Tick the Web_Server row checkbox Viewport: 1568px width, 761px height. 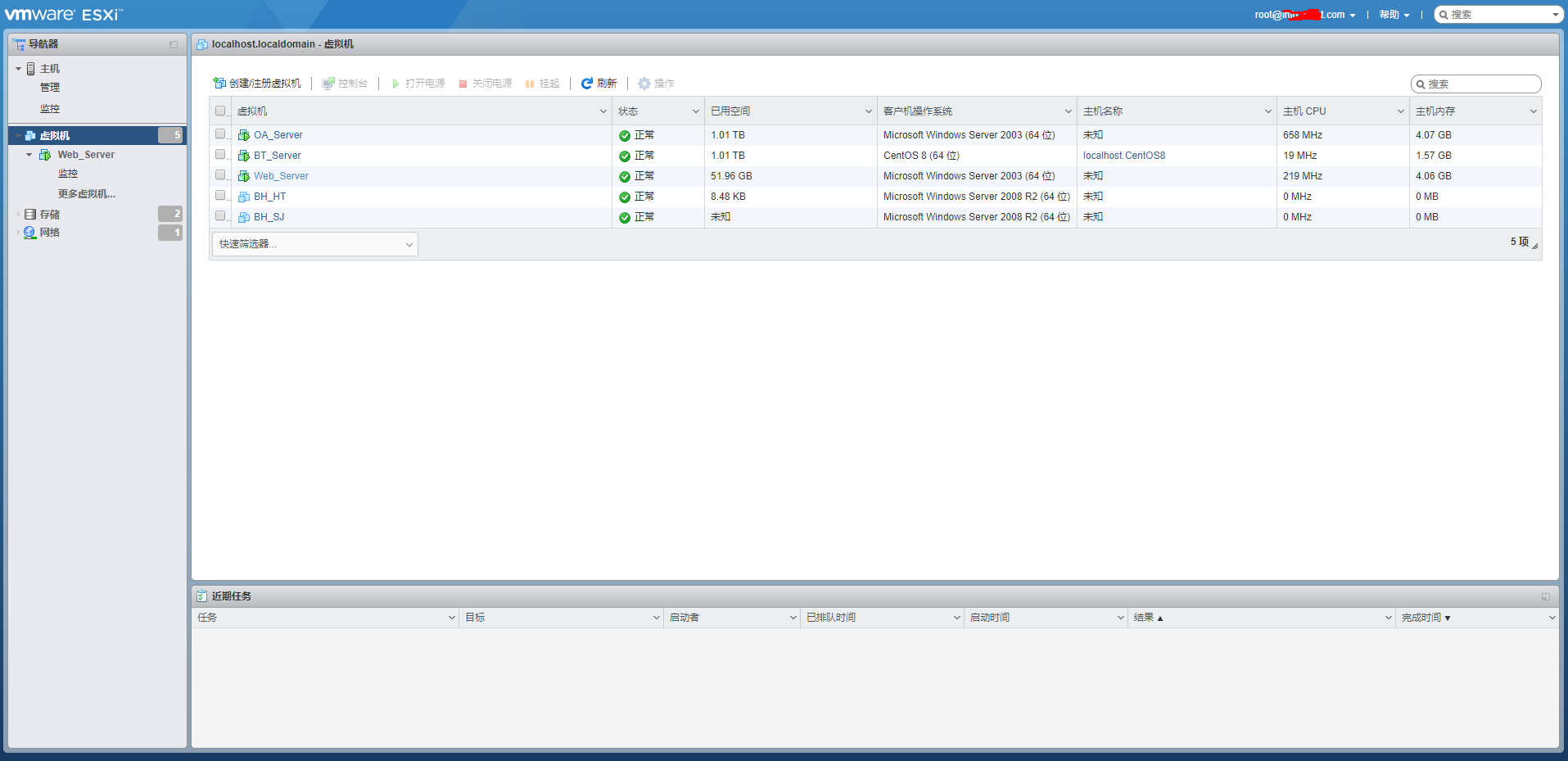coord(220,174)
